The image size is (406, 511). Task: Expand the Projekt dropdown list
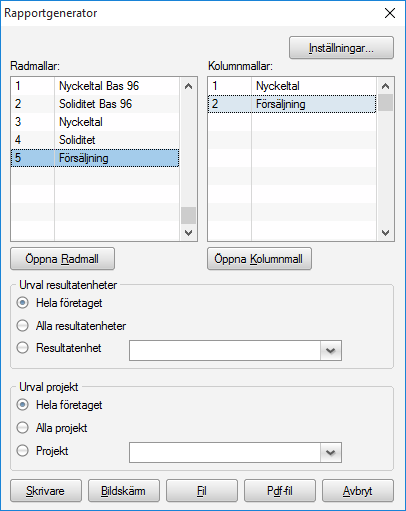pos(331,452)
